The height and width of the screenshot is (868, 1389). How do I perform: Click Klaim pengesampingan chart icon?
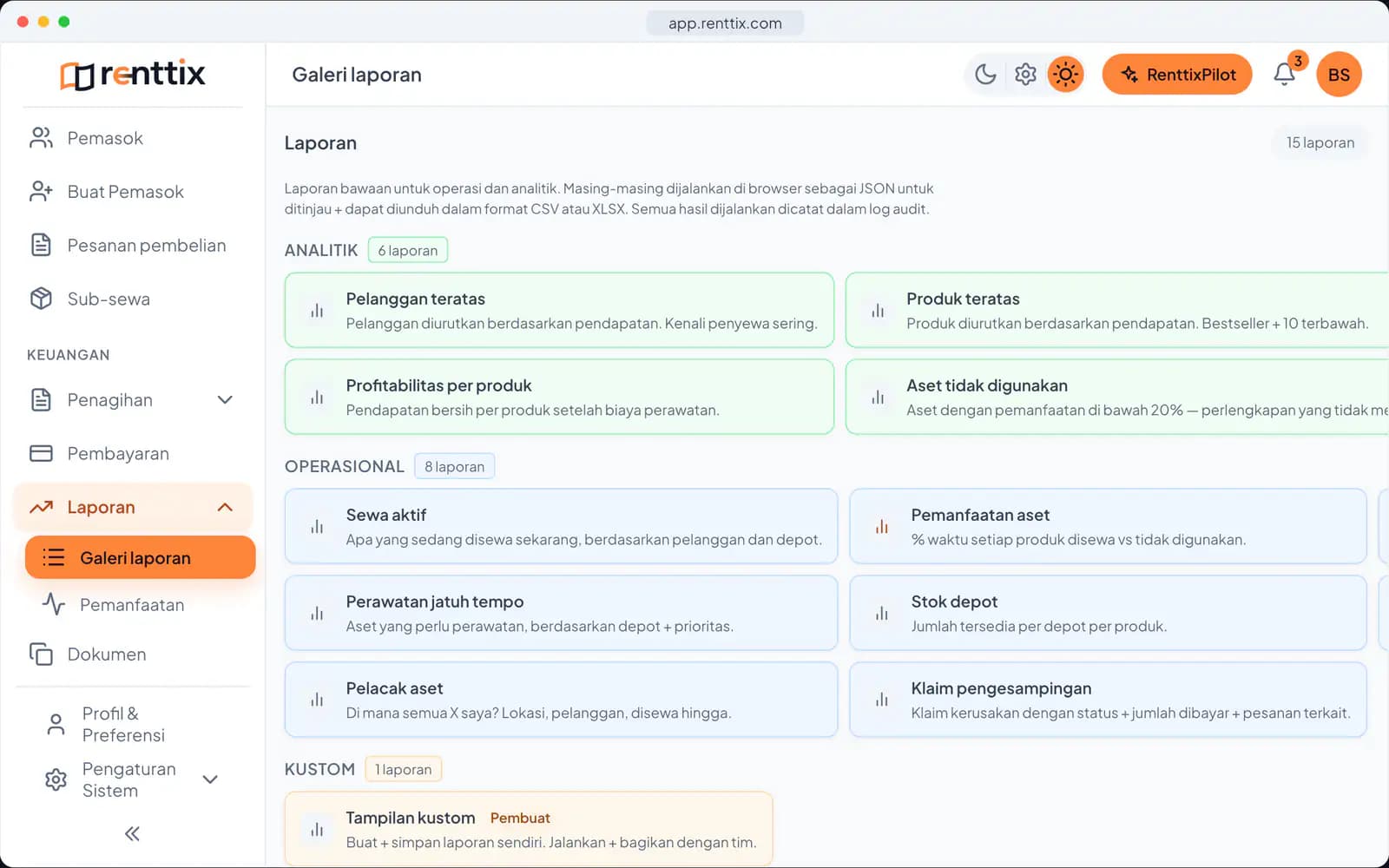coord(882,700)
